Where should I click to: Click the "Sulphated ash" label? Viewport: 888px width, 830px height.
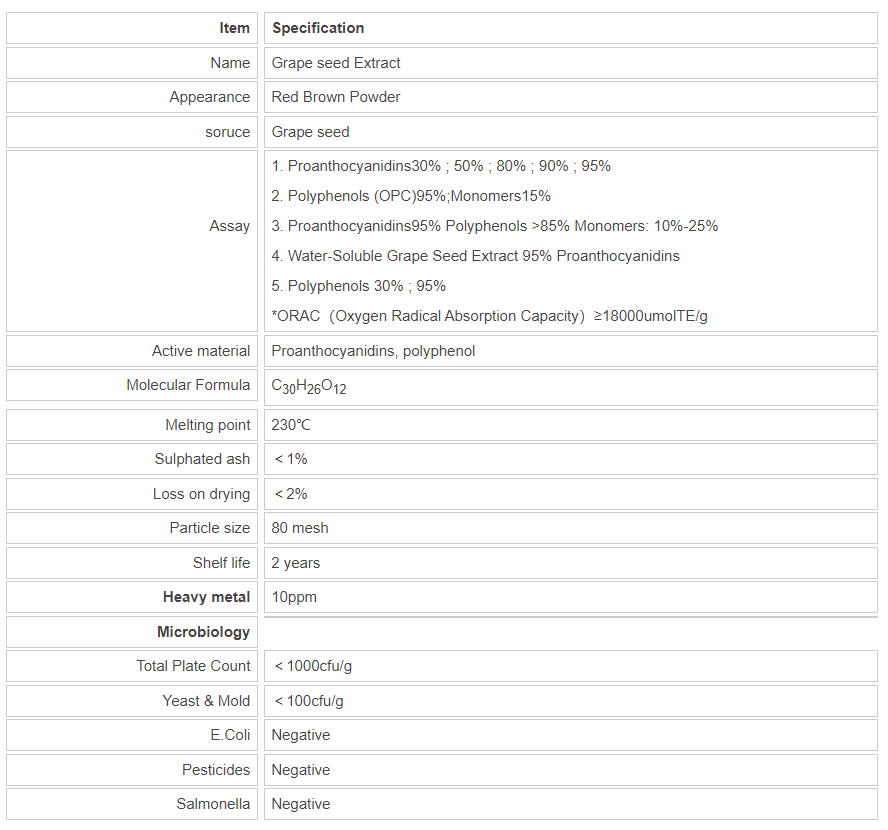(x=202, y=459)
